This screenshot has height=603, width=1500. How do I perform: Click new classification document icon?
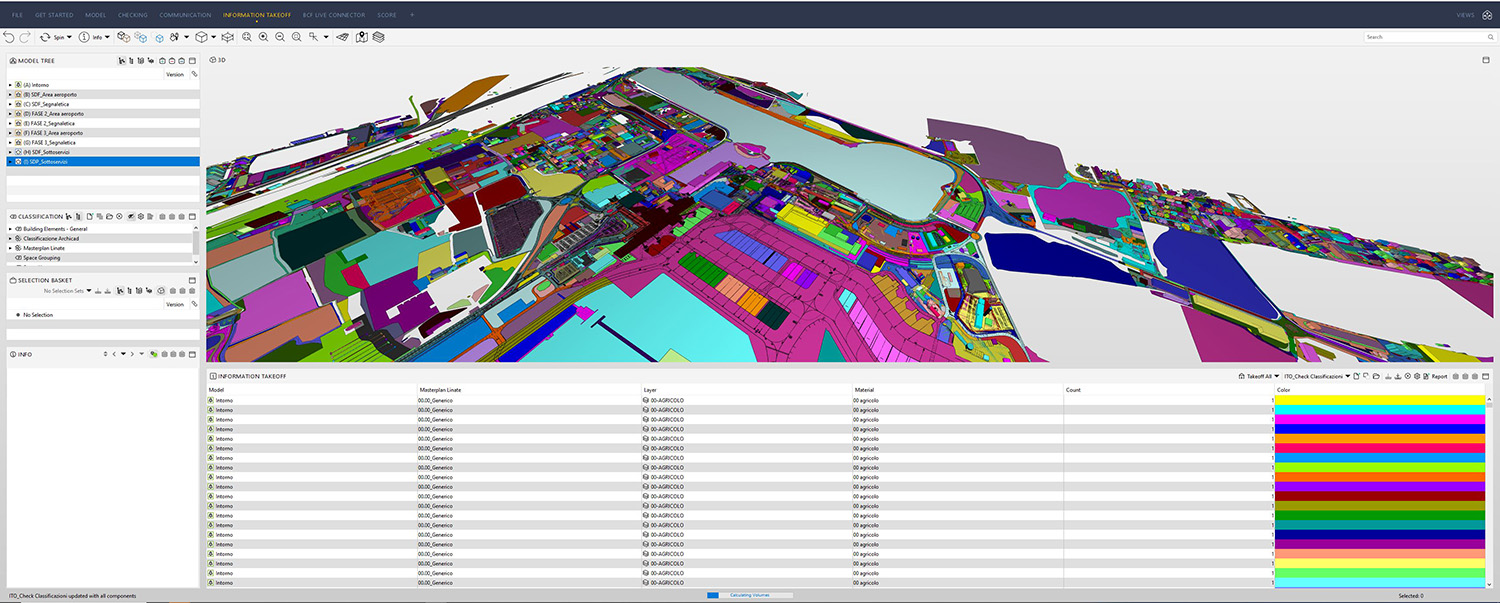click(89, 216)
